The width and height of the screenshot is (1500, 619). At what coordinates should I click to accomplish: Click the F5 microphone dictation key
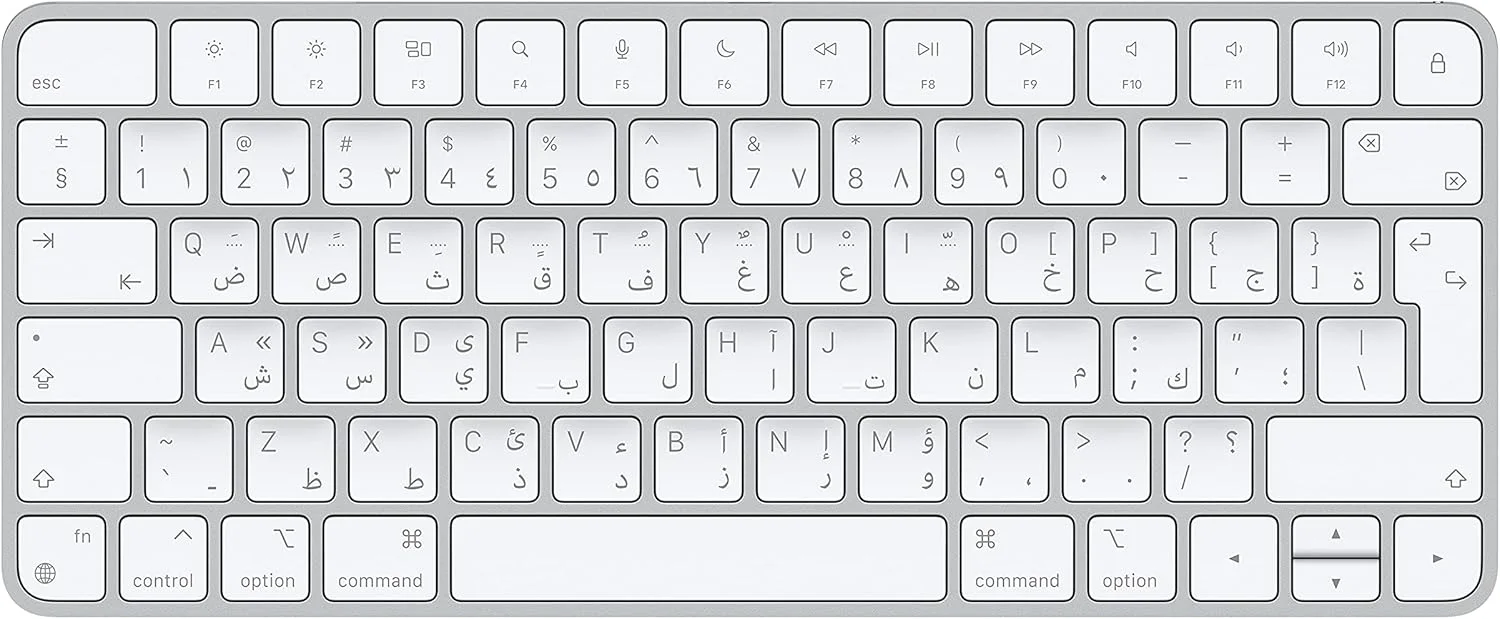622,63
